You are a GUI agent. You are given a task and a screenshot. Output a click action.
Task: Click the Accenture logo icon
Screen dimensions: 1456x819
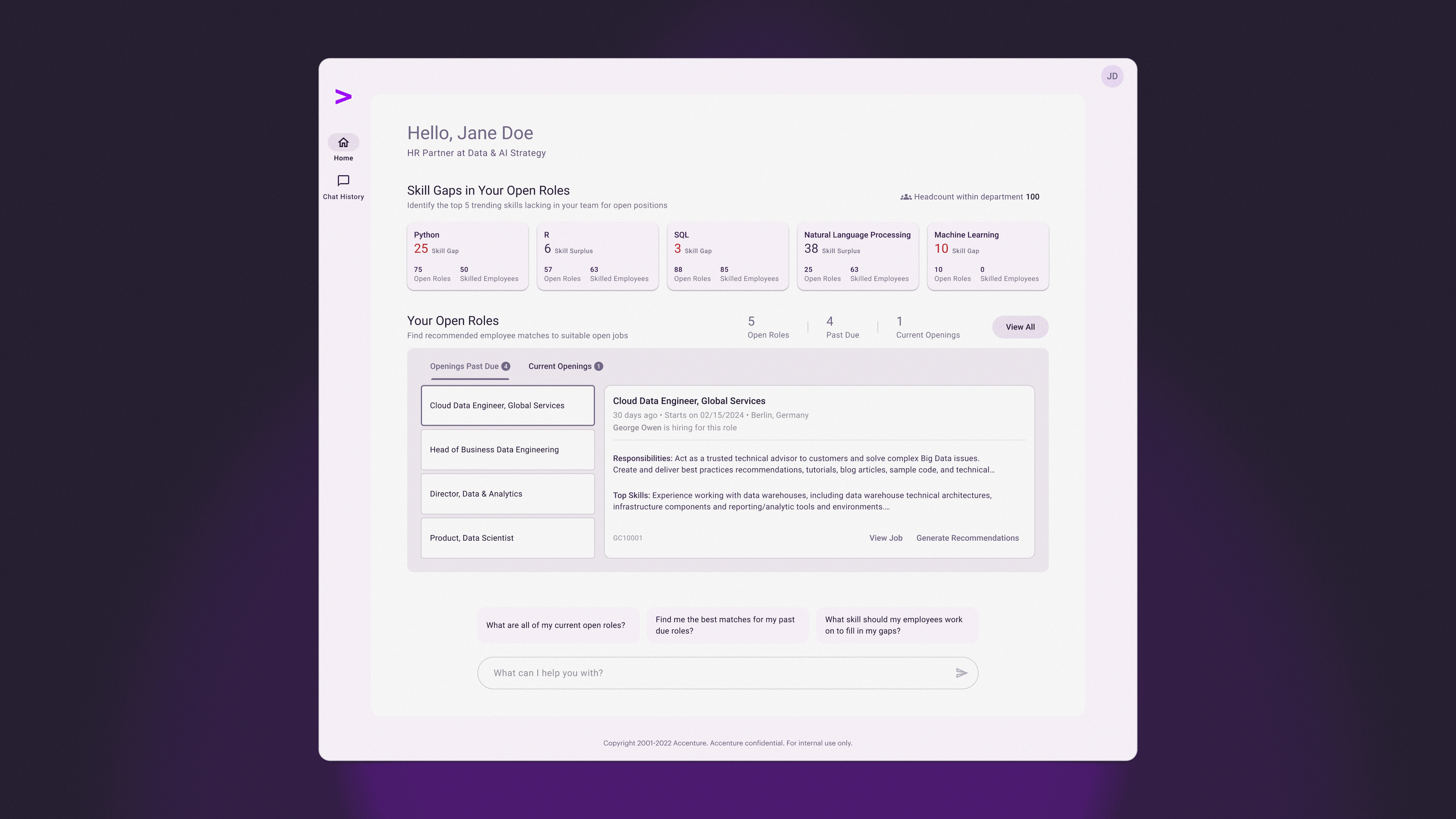pos(343,97)
